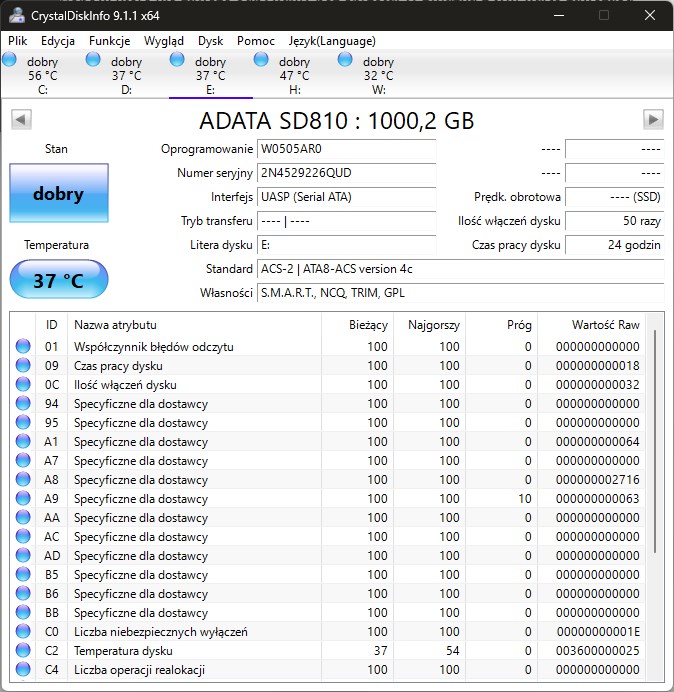Image resolution: width=674 pixels, height=692 pixels.
Task: Minimize the CrystalDiskInfo window
Action: (x=559, y=15)
